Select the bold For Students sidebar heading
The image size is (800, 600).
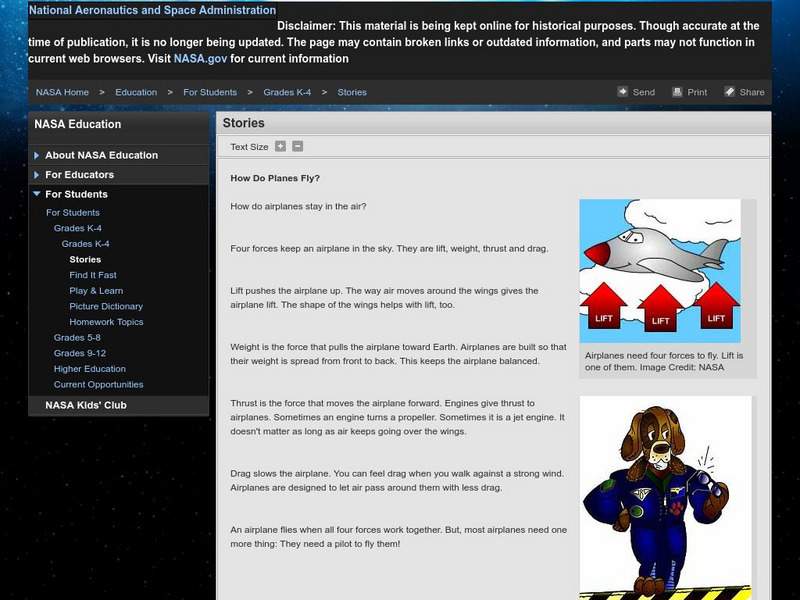[x=77, y=194]
